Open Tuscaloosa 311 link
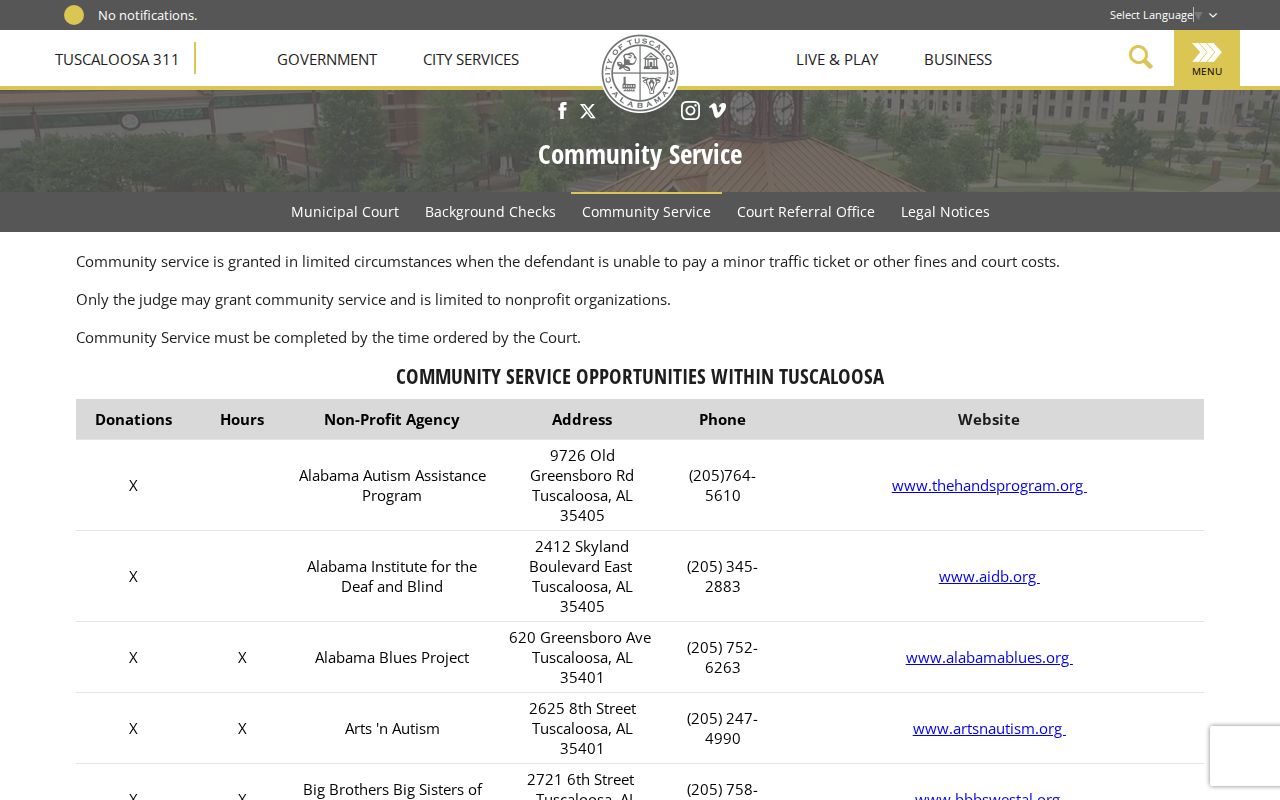The image size is (1280, 800). (x=117, y=59)
